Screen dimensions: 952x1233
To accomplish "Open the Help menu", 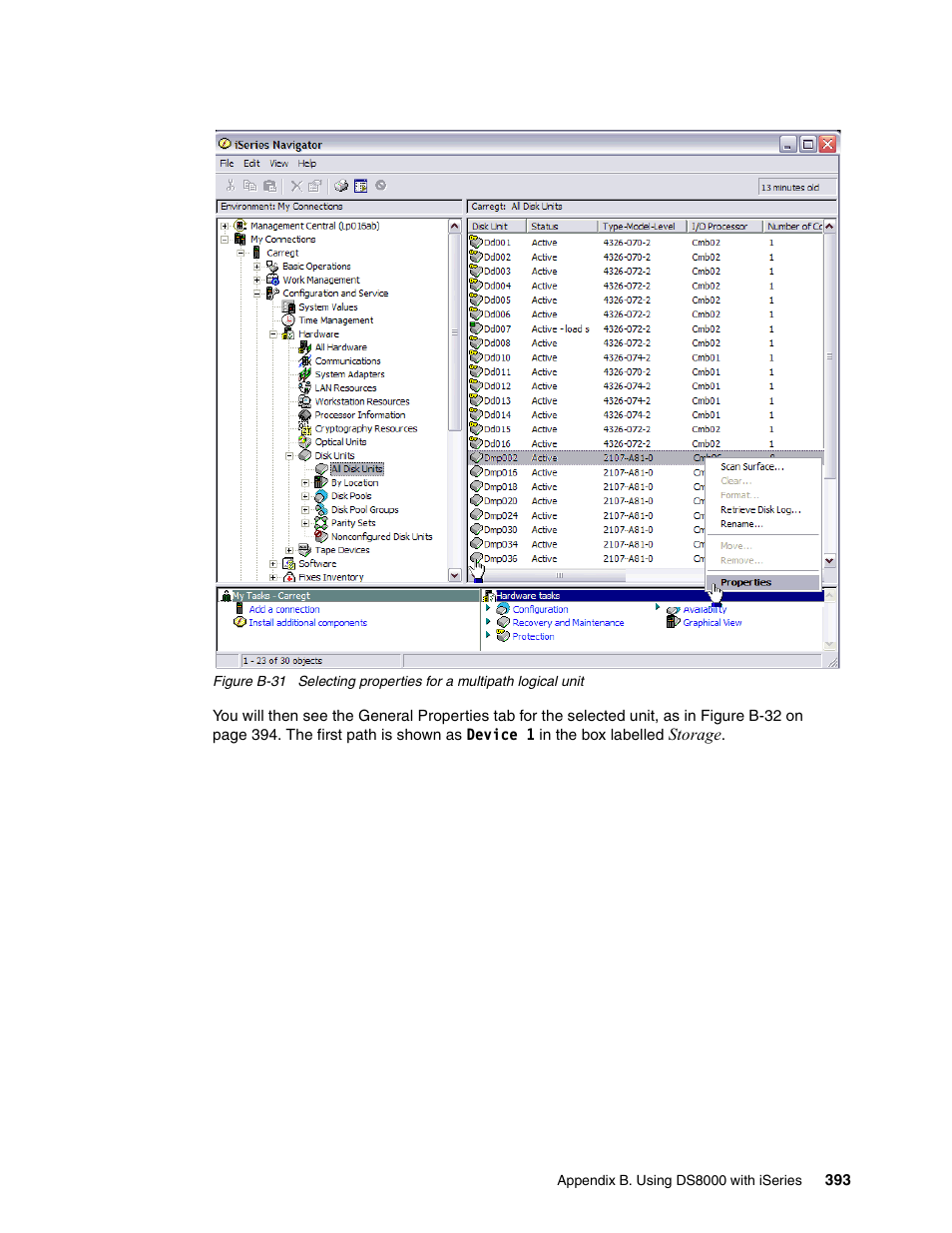I will tap(306, 164).
